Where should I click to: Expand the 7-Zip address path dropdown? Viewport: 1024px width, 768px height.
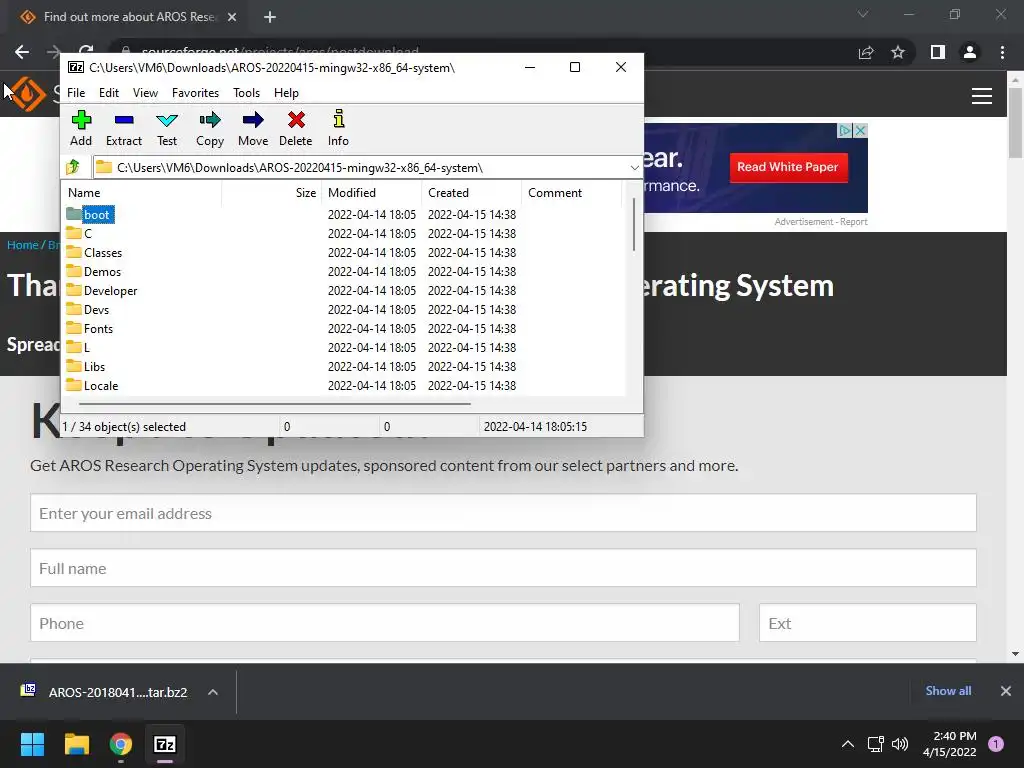pos(634,168)
